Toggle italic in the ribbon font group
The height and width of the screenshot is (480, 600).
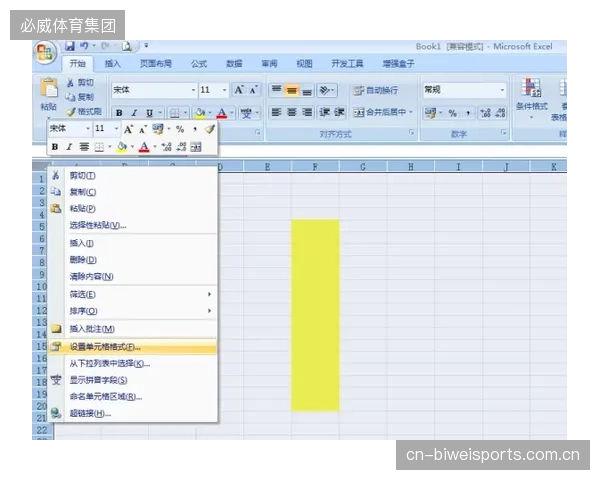134,113
